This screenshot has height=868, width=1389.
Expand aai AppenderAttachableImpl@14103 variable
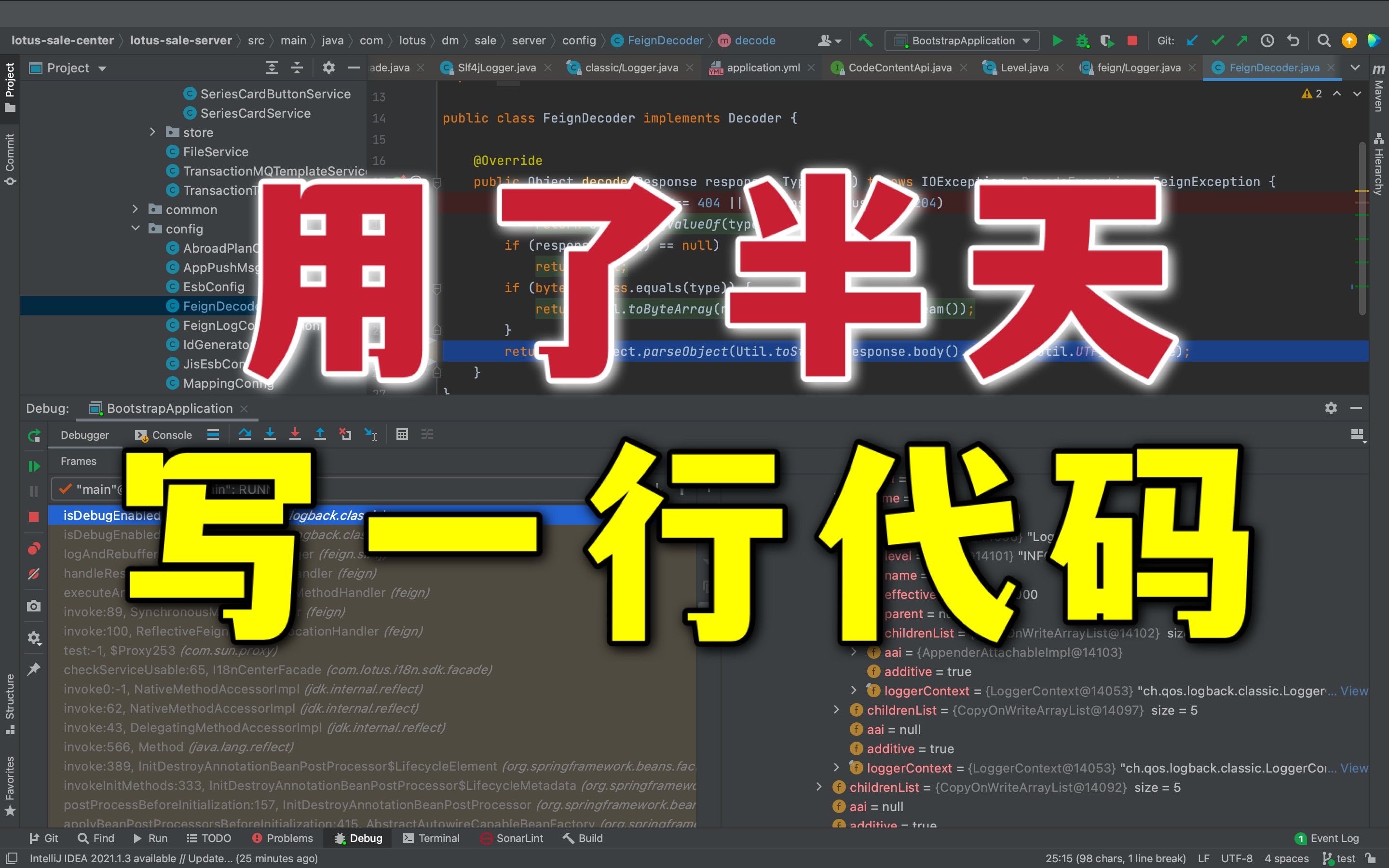(854, 652)
